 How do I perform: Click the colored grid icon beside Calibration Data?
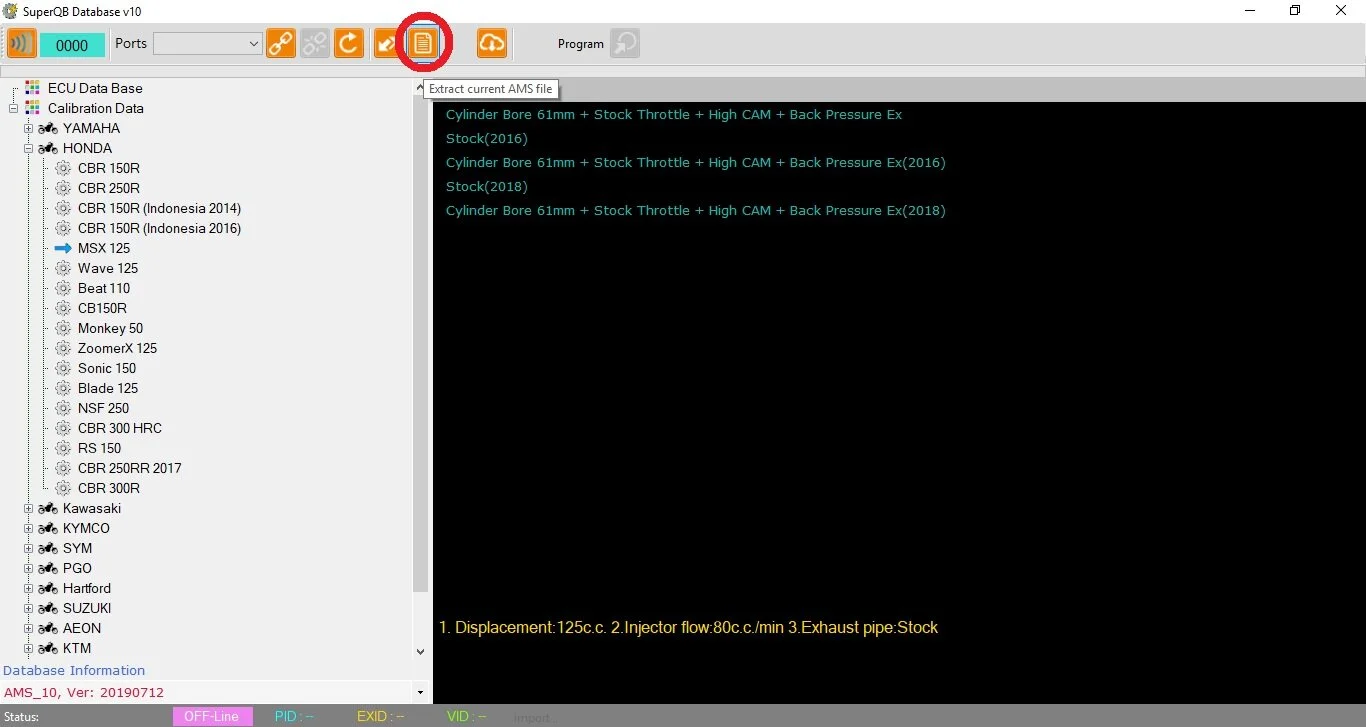point(33,108)
